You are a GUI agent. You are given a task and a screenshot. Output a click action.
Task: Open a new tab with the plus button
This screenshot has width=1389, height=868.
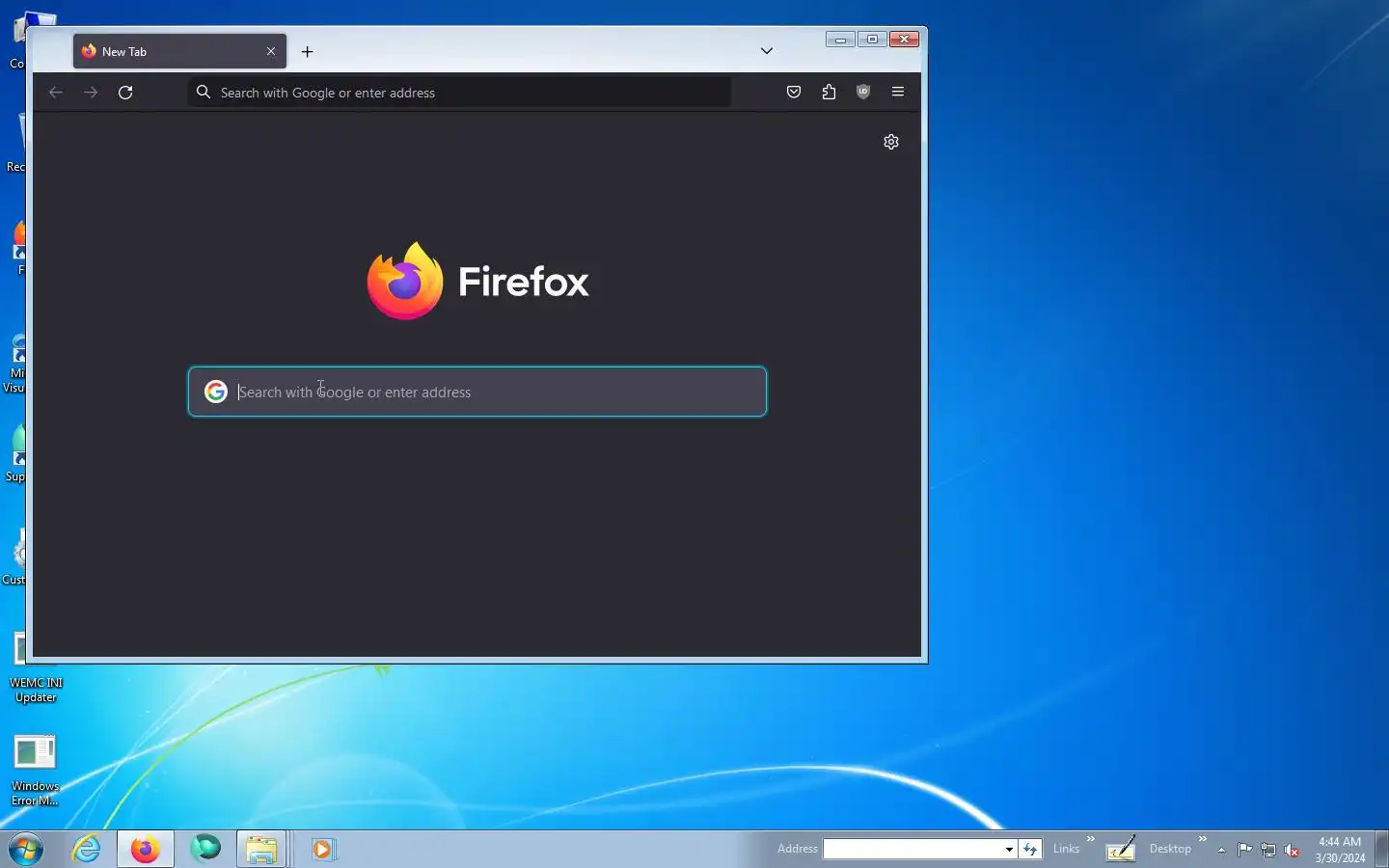pos(308,52)
